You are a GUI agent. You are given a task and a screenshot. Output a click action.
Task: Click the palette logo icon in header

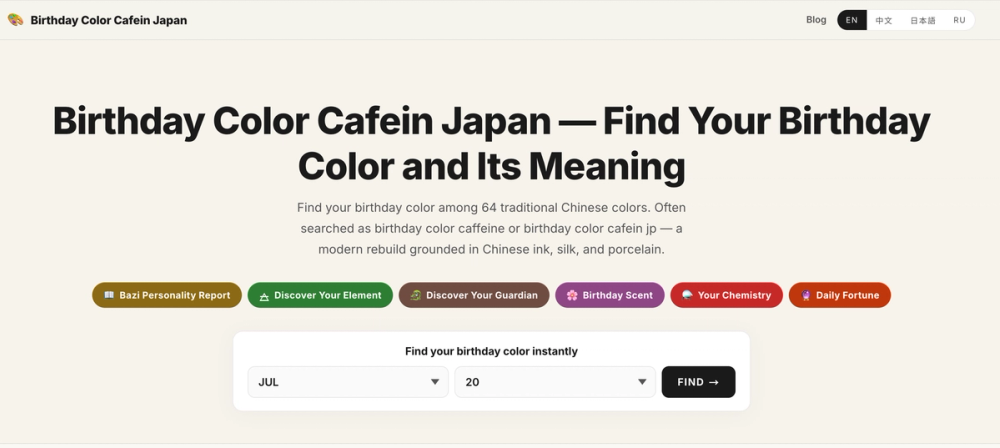[x=15, y=20]
